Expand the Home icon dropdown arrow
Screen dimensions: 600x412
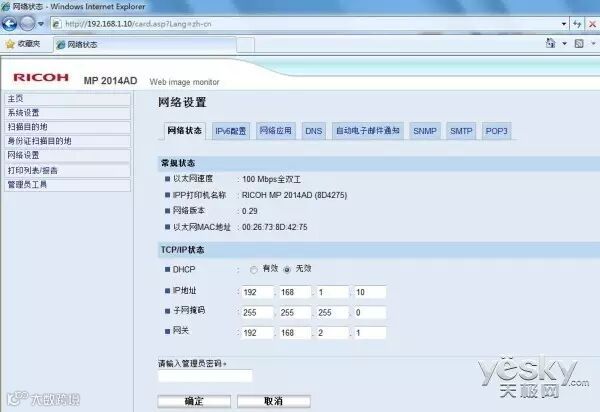[x=564, y=44]
